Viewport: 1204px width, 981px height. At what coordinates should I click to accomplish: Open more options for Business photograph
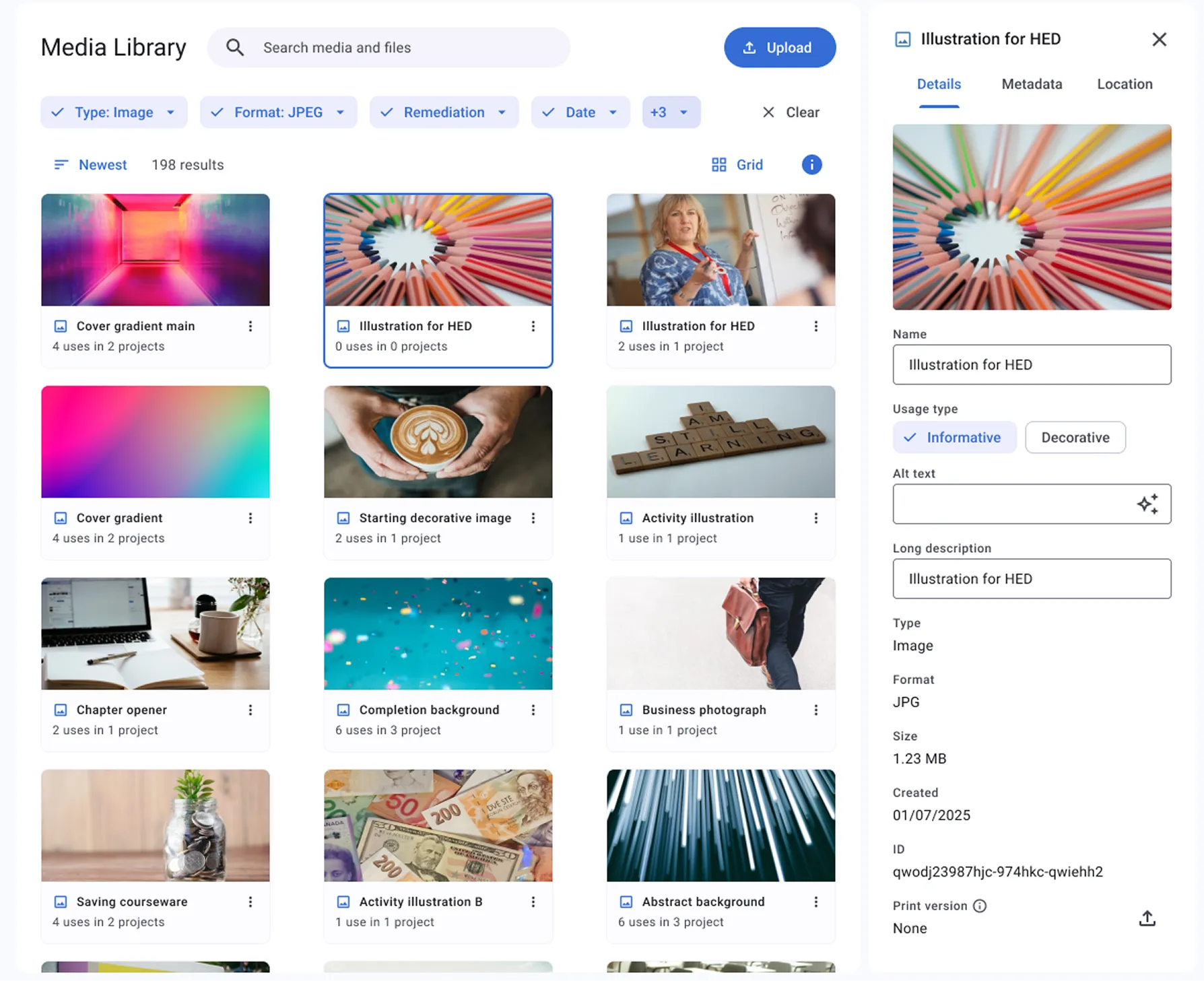point(815,710)
